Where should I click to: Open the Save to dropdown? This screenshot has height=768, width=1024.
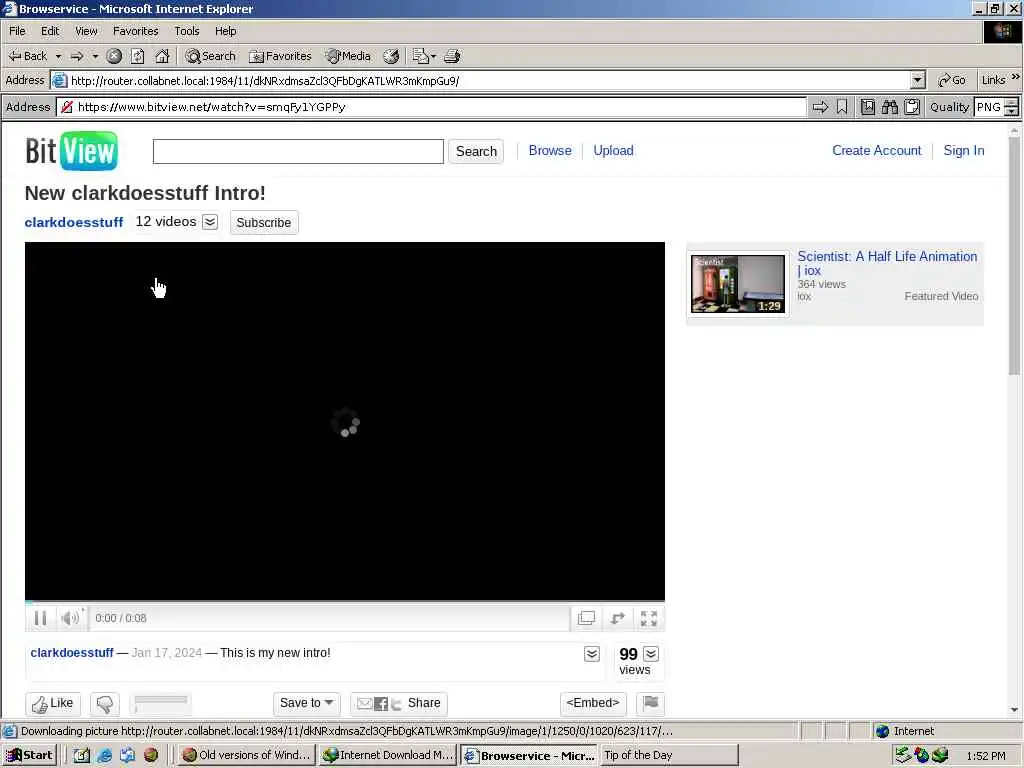coord(307,703)
